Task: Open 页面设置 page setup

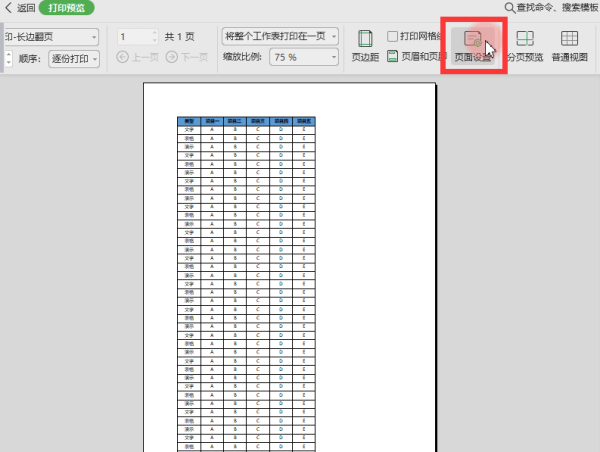Action: 473,46
